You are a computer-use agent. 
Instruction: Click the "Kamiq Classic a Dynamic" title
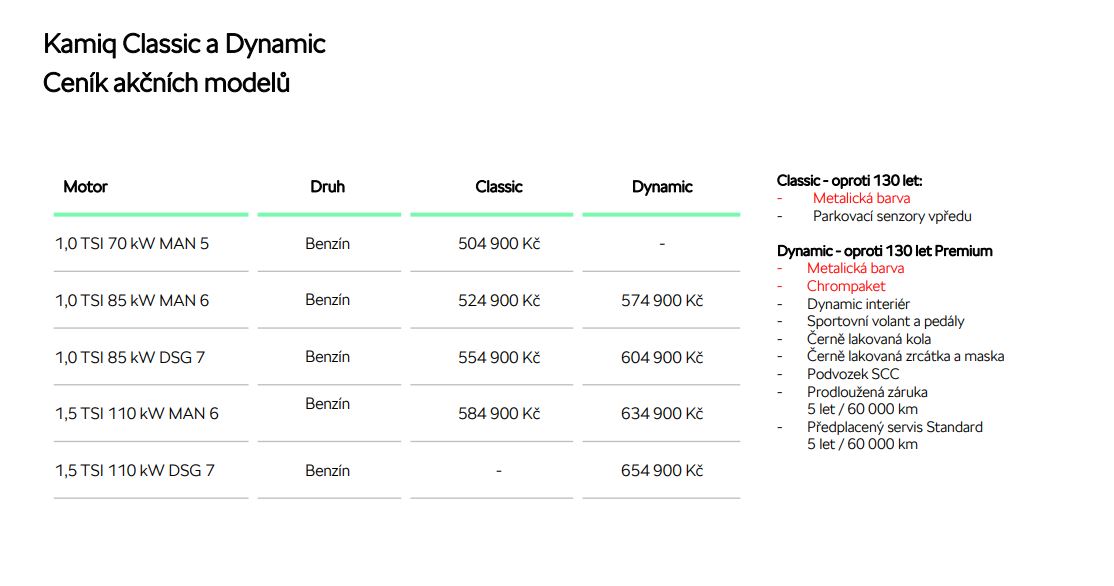coord(184,45)
